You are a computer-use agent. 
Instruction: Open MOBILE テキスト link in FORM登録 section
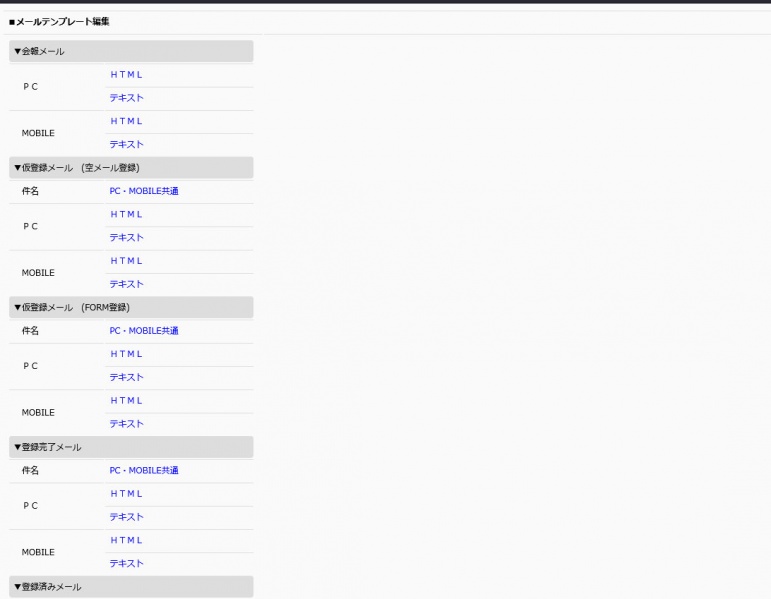coord(126,424)
